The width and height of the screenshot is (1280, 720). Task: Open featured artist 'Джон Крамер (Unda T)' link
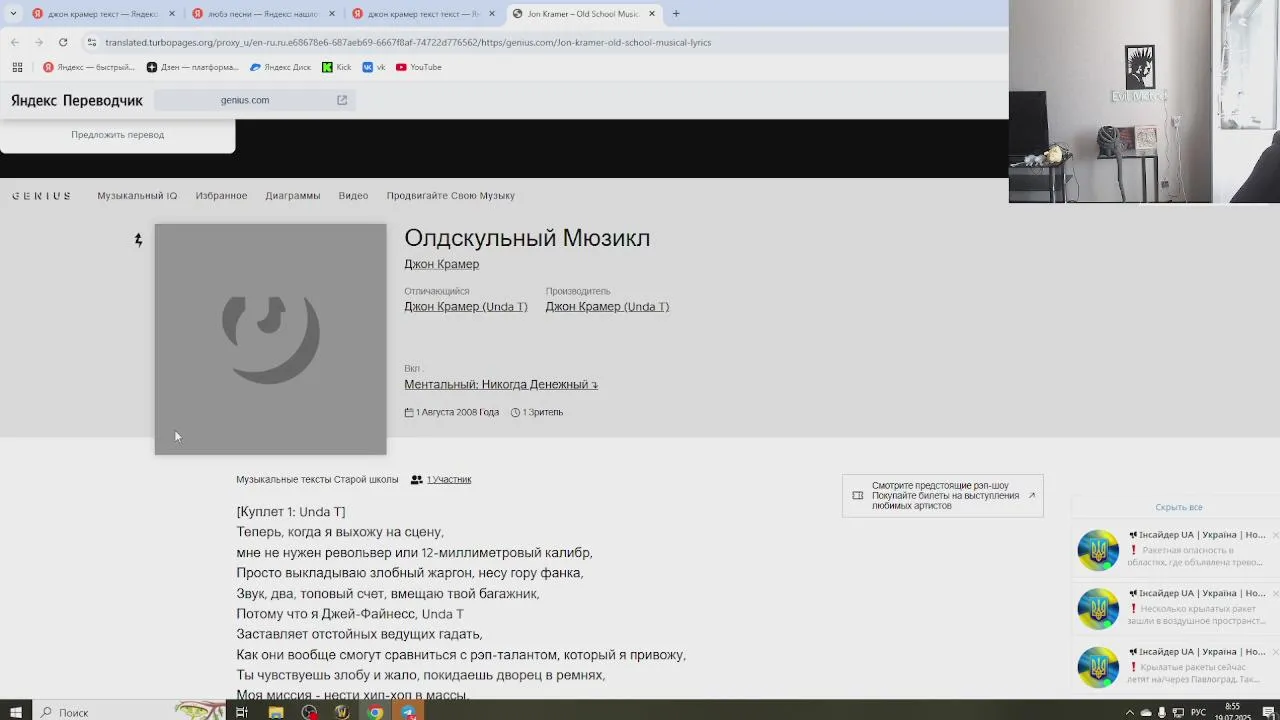click(466, 307)
